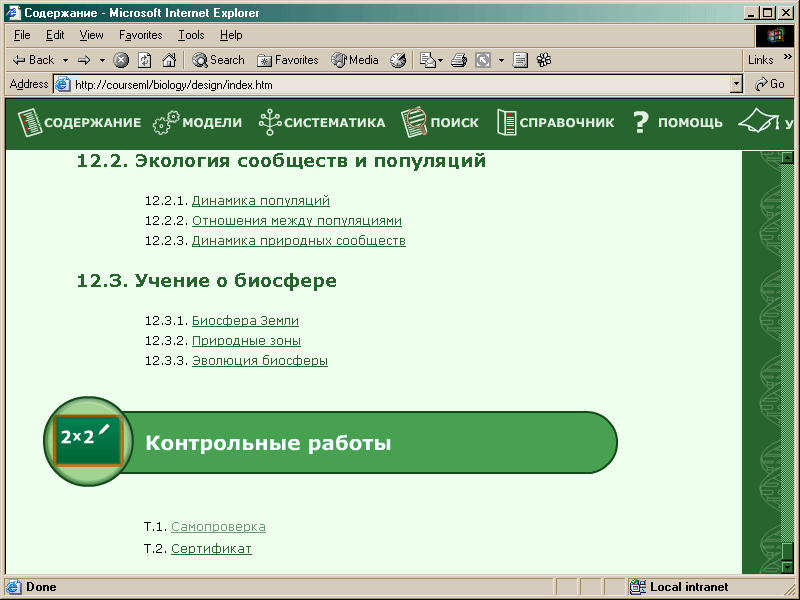Open the History icon in the toolbar
This screenshot has width=800, height=600.
(x=398, y=60)
